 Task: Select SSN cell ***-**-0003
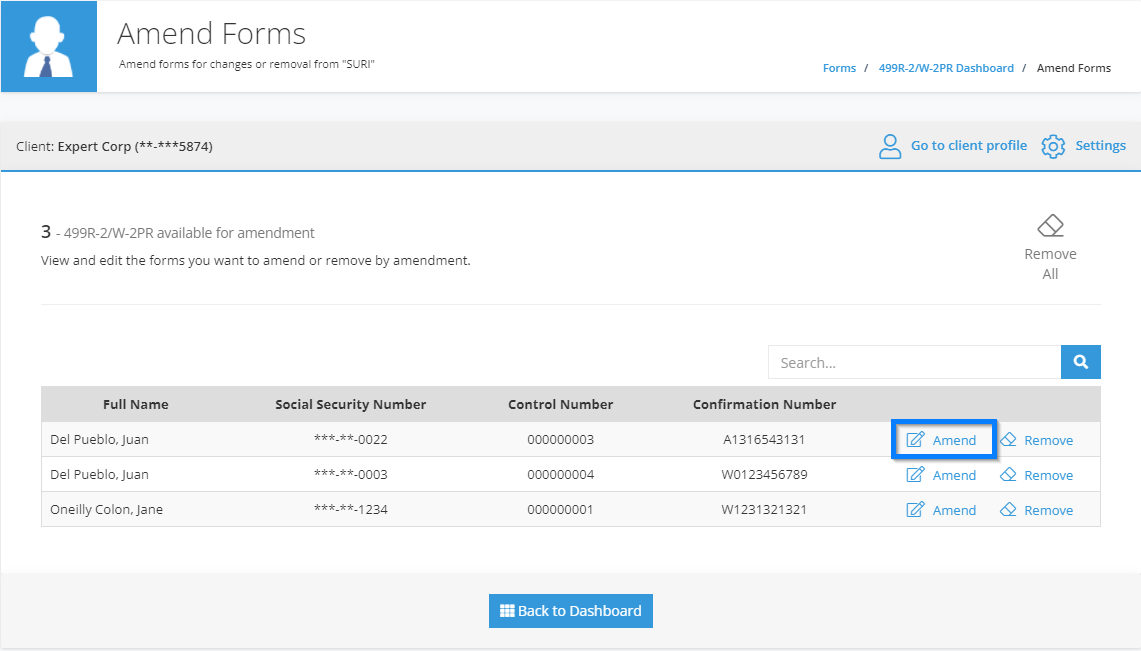[351, 474]
